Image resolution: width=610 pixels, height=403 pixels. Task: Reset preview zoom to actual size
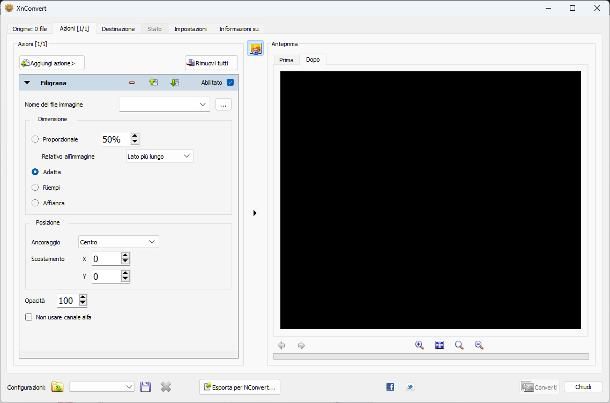click(x=459, y=345)
